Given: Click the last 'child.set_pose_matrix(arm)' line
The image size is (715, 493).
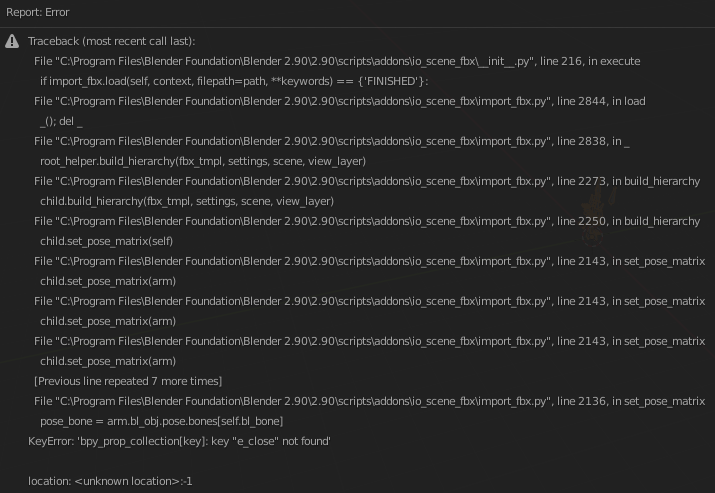Looking at the screenshot, I should click(x=108, y=362).
